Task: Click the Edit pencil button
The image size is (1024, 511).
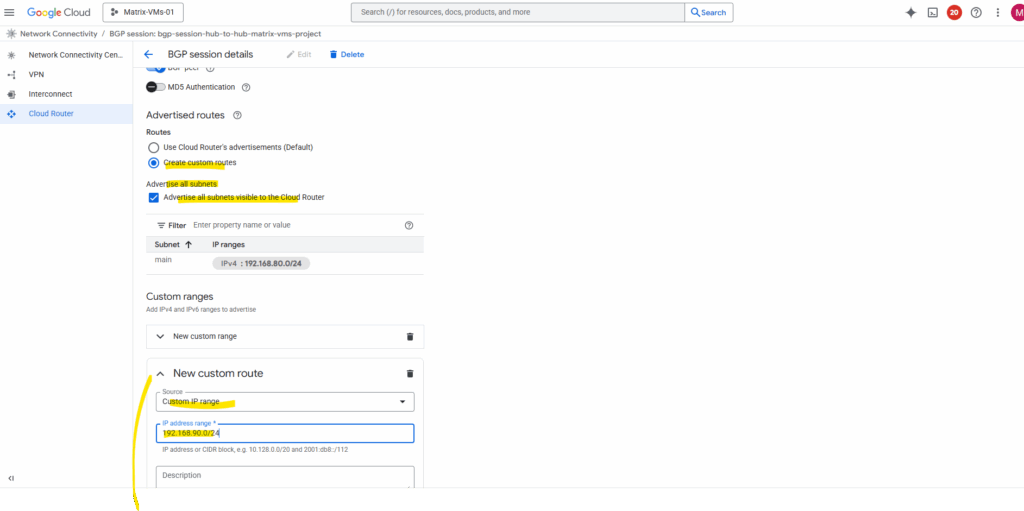Action: 298,54
